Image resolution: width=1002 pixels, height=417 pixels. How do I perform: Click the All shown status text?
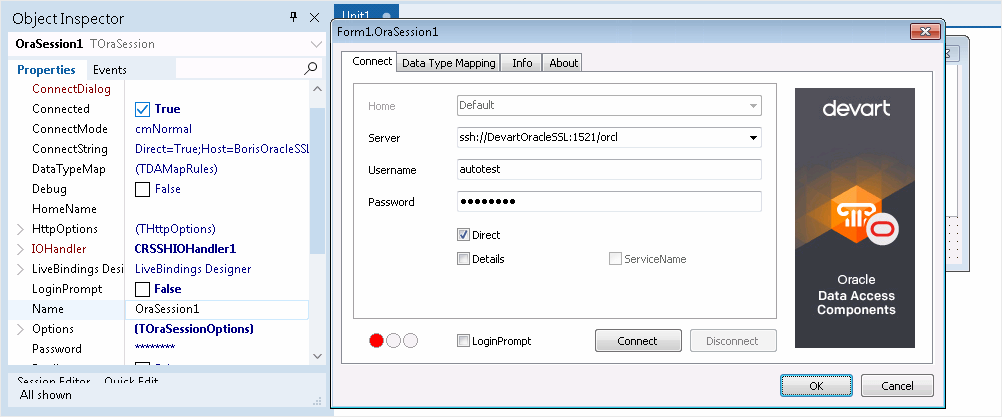[x=46, y=395]
